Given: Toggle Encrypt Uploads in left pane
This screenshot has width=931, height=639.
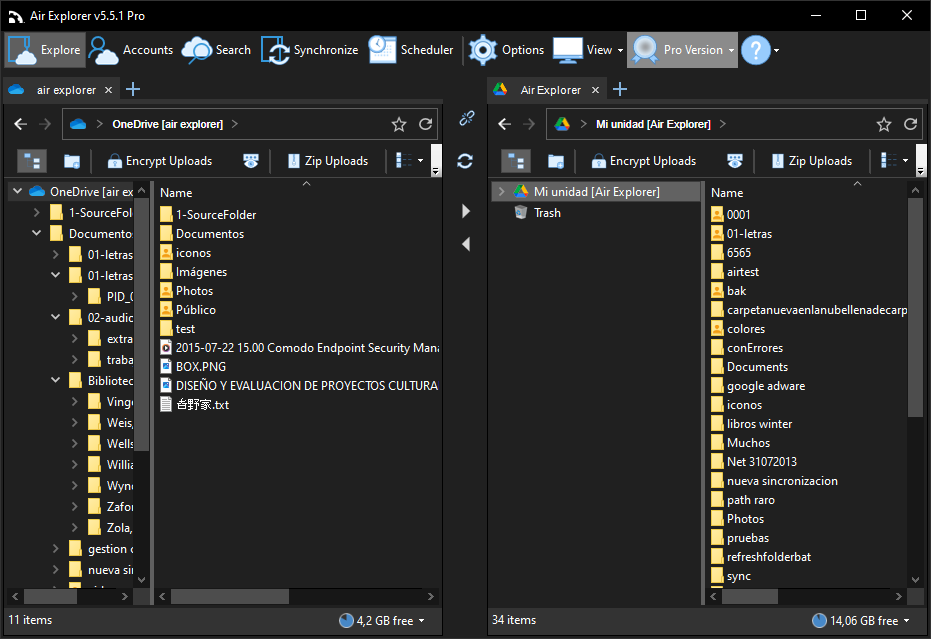Looking at the screenshot, I should click(160, 161).
